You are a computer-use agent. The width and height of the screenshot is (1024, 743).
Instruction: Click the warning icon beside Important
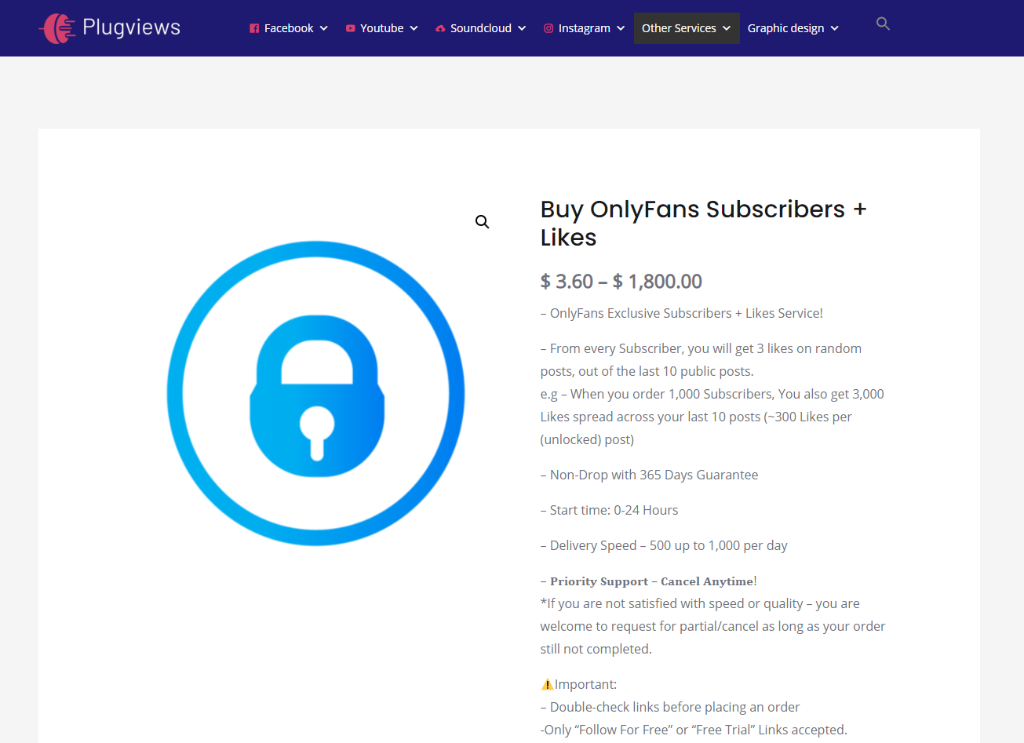pyautogui.click(x=547, y=684)
